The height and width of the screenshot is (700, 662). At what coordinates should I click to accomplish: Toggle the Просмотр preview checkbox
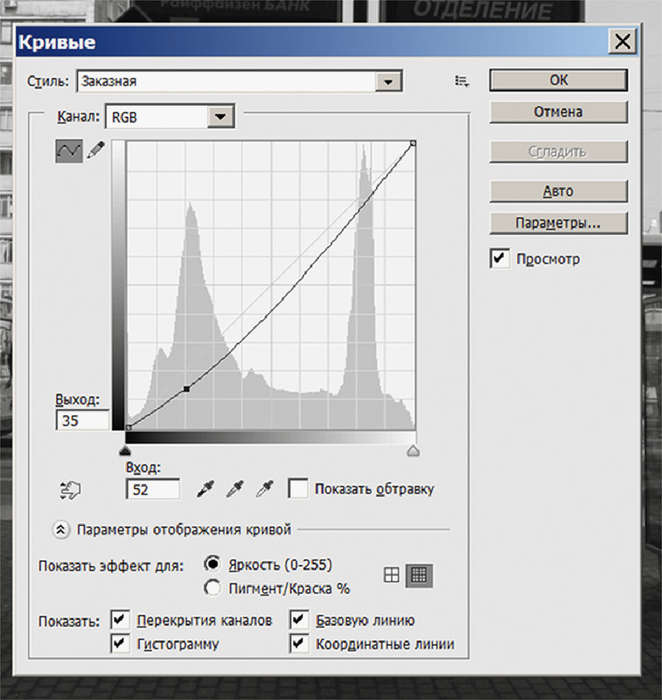click(499, 259)
